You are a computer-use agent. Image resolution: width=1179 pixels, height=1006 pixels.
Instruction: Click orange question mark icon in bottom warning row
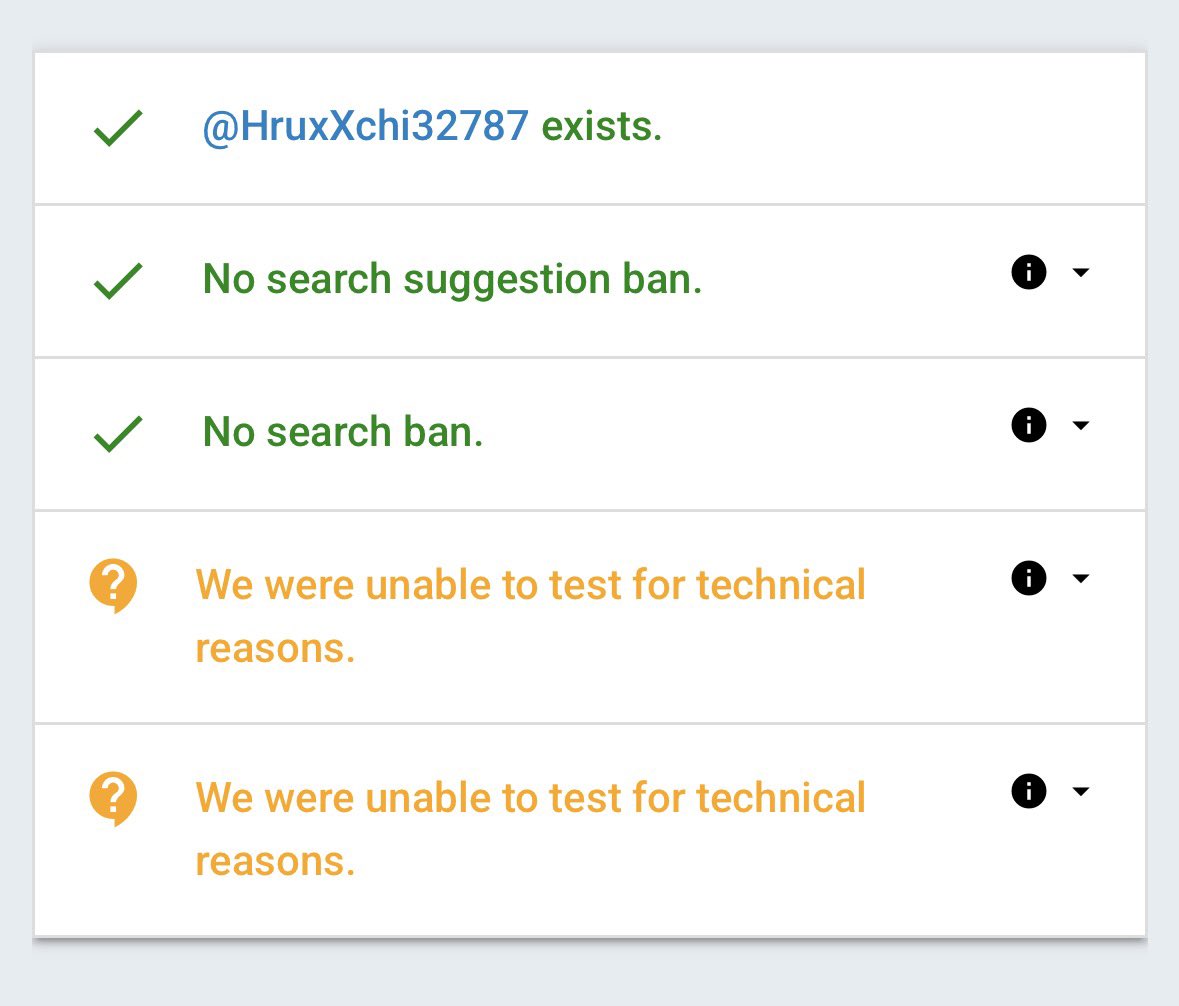coord(113,798)
